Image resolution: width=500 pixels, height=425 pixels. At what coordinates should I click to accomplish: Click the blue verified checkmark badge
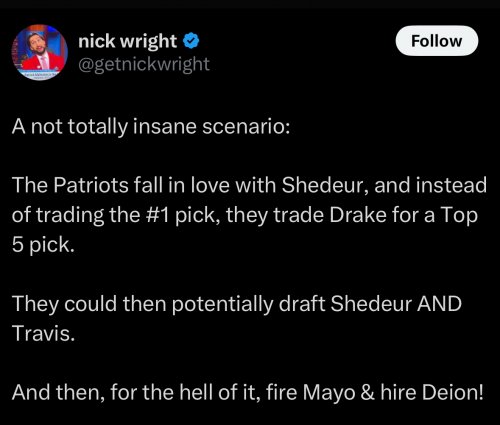coord(191,41)
